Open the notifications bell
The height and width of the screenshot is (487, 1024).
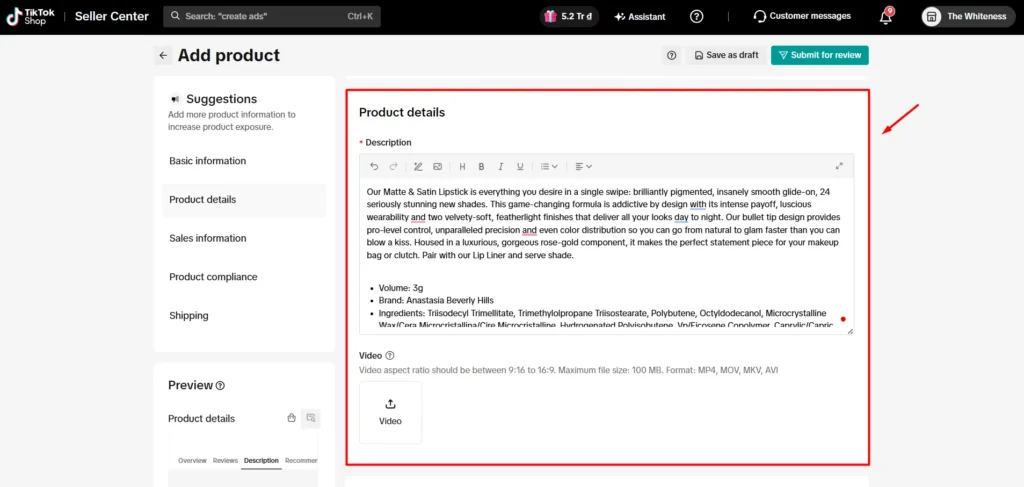tap(886, 16)
